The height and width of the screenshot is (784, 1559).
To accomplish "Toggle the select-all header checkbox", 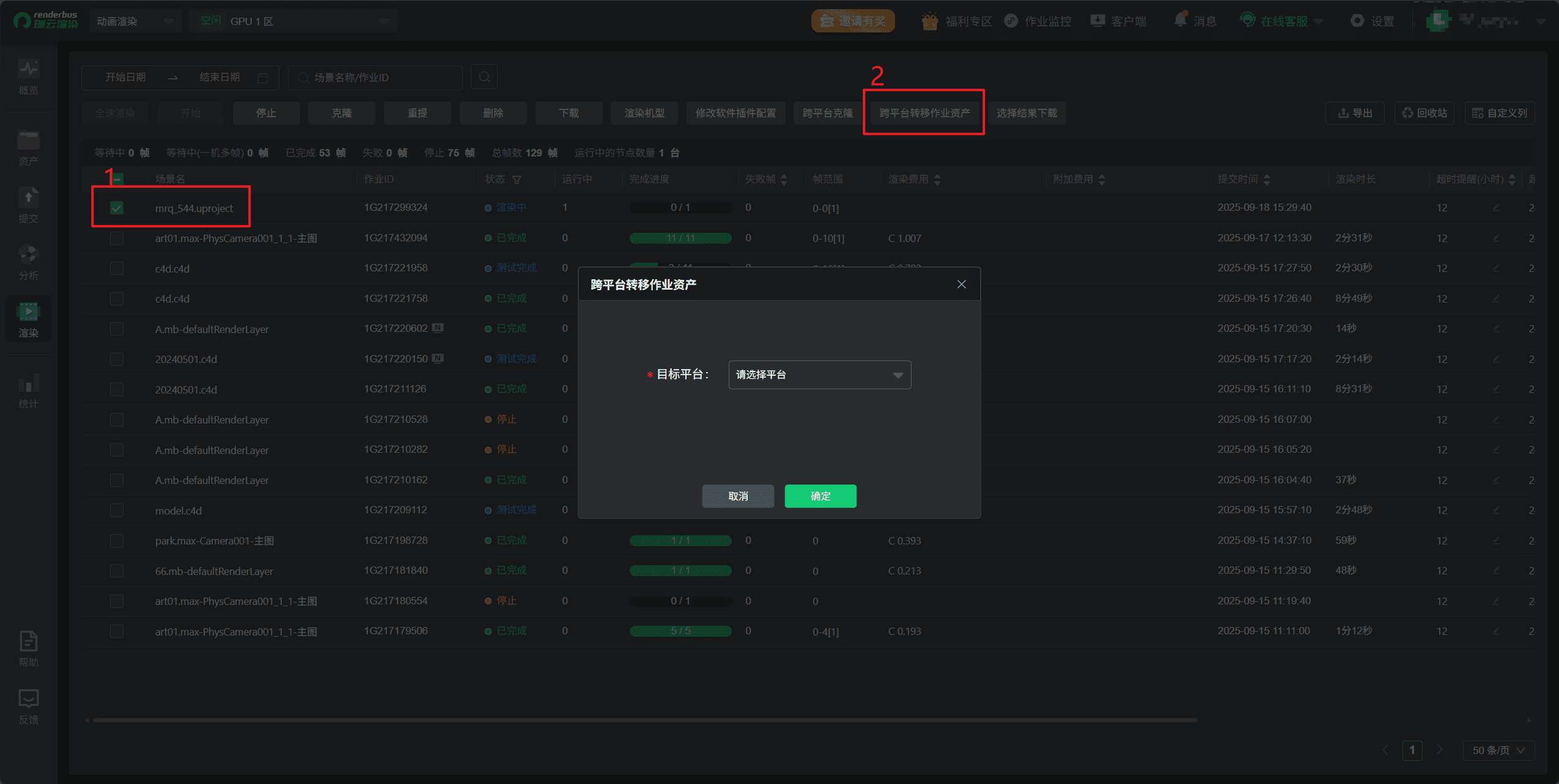I will pos(117,179).
